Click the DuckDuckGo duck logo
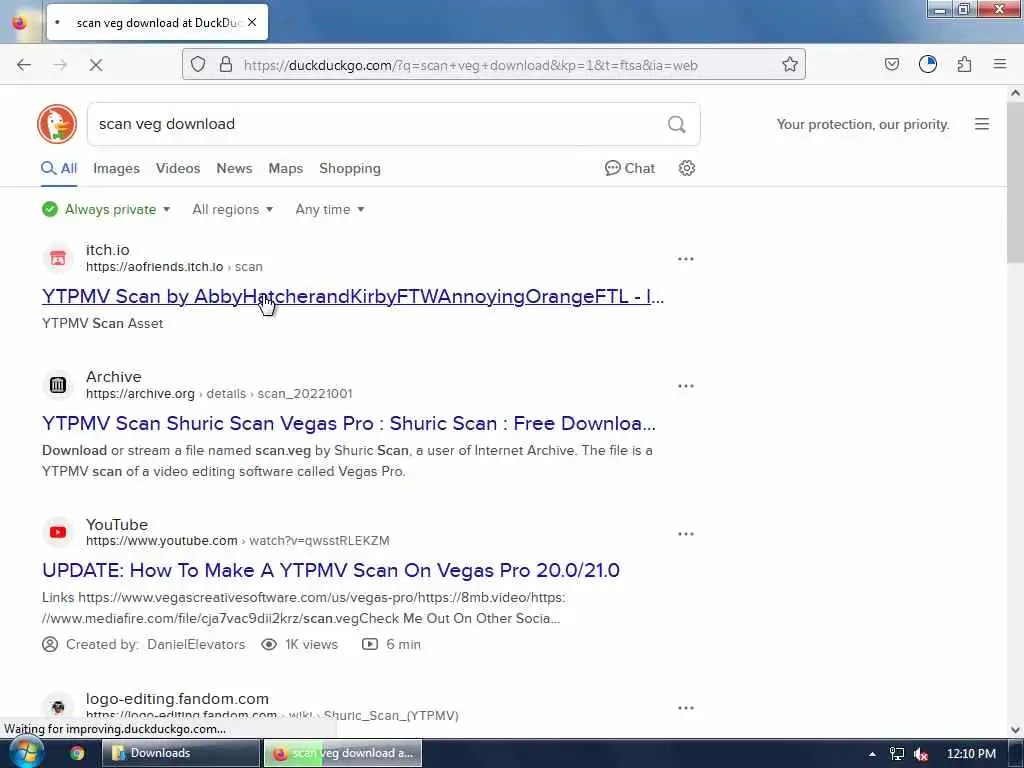This screenshot has width=1024, height=768. [57, 123]
